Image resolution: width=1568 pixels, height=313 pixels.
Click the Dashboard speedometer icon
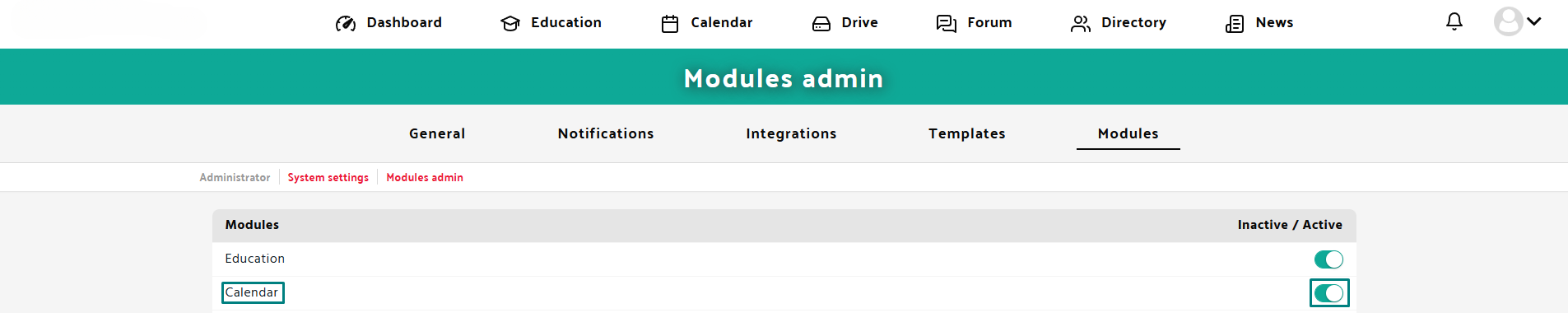click(x=346, y=23)
